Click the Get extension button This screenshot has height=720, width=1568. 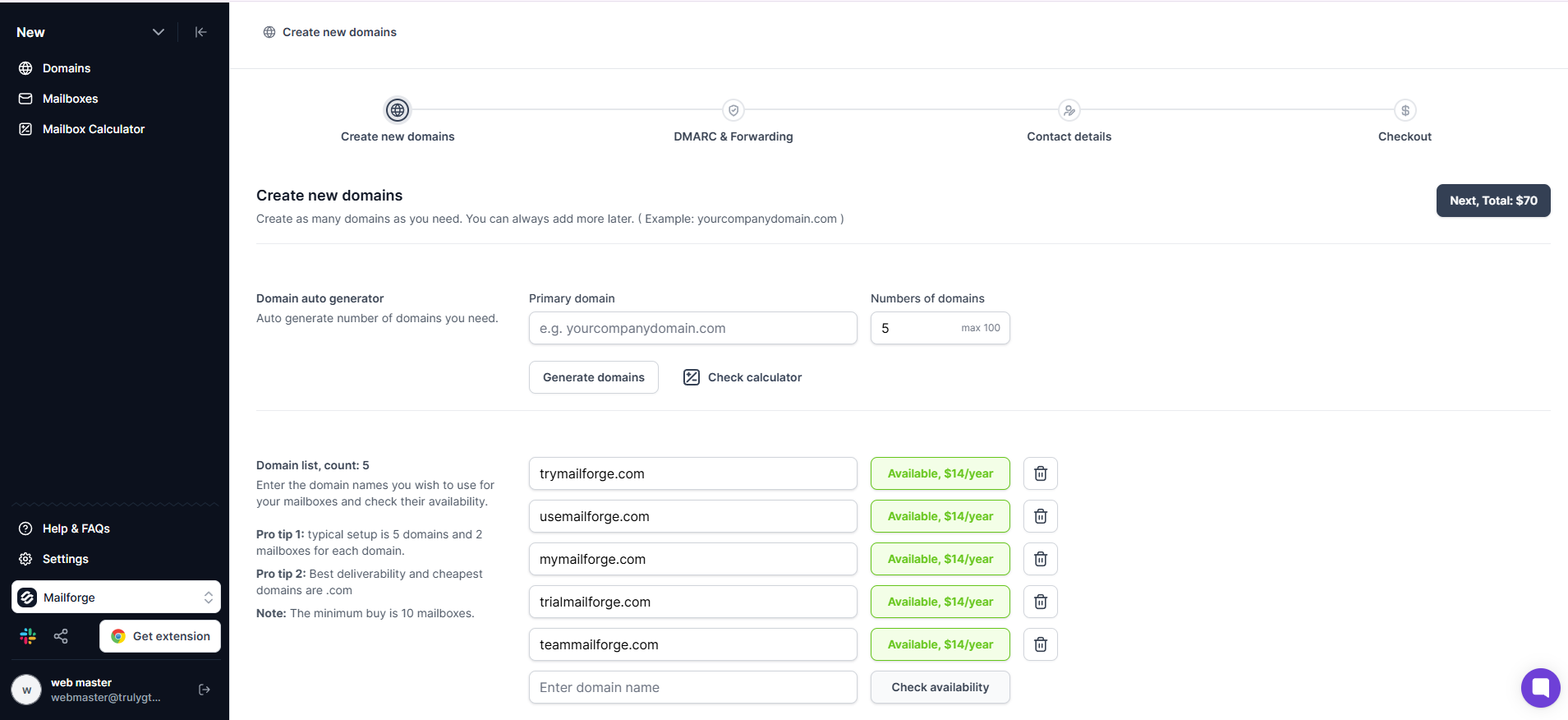(160, 636)
